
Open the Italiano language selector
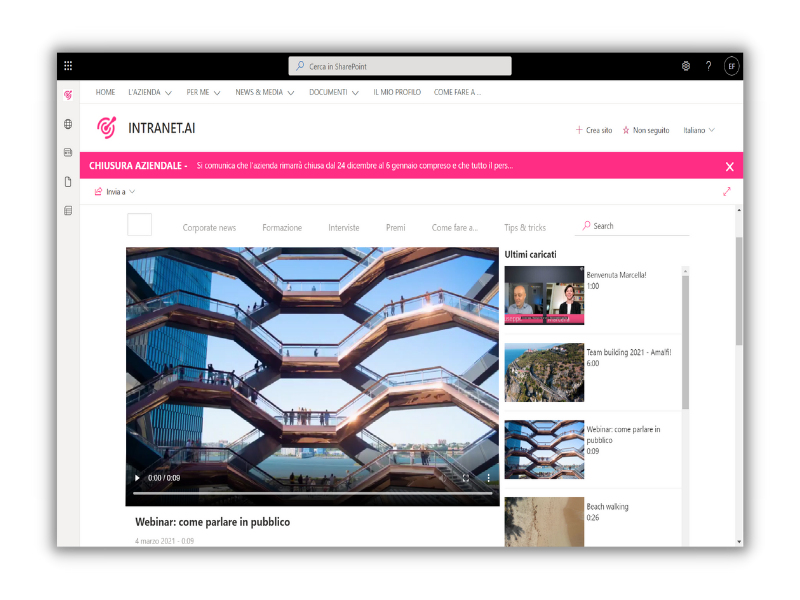click(699, 130)
